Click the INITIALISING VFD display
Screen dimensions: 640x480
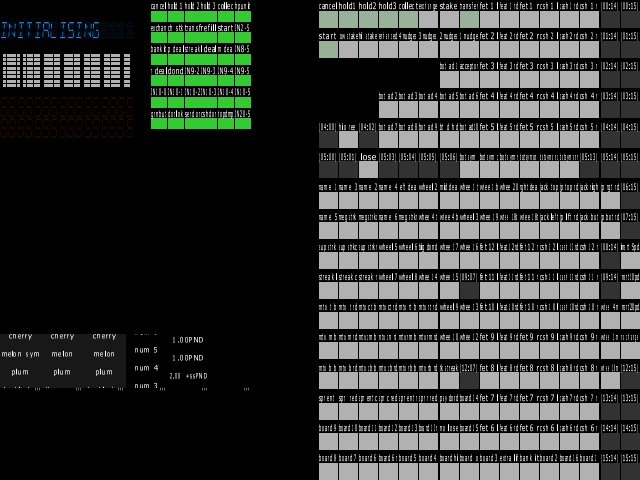(x=67, y=30)
